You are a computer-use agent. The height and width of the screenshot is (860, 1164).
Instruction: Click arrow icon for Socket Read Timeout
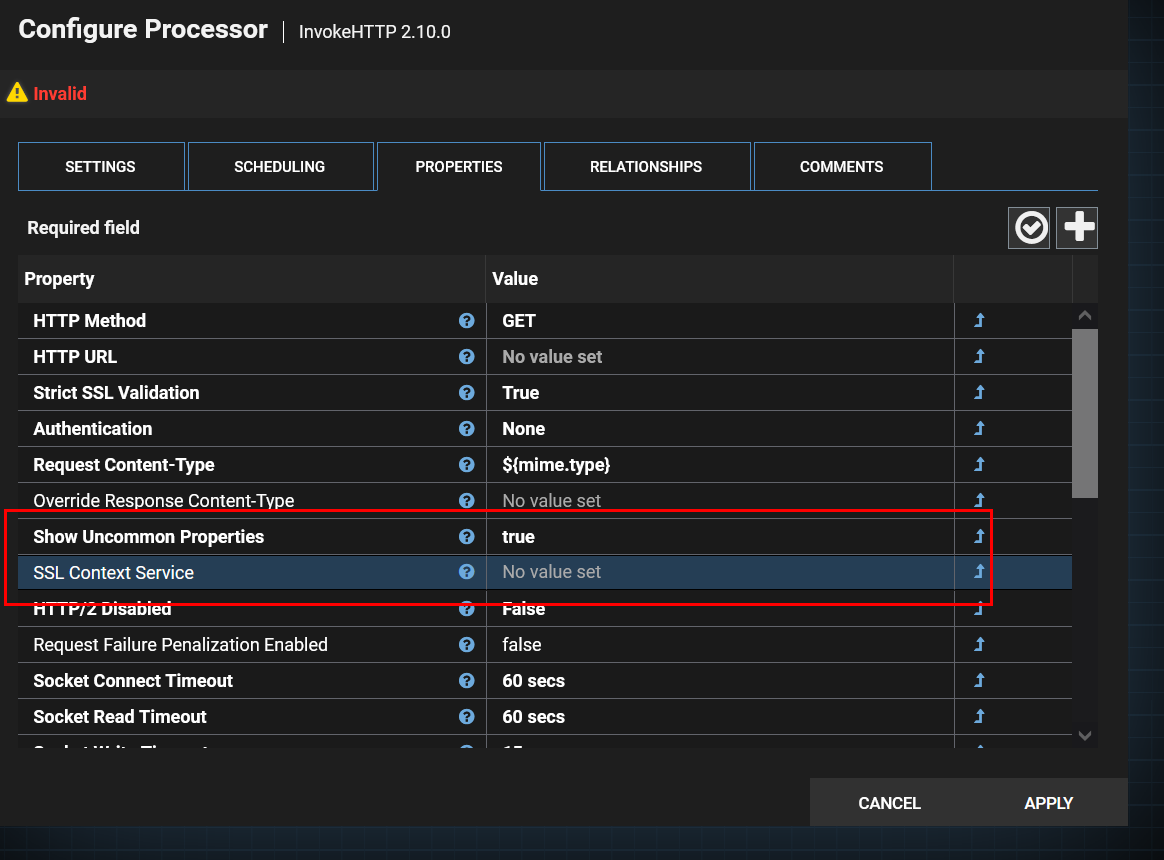pos(979,716)
